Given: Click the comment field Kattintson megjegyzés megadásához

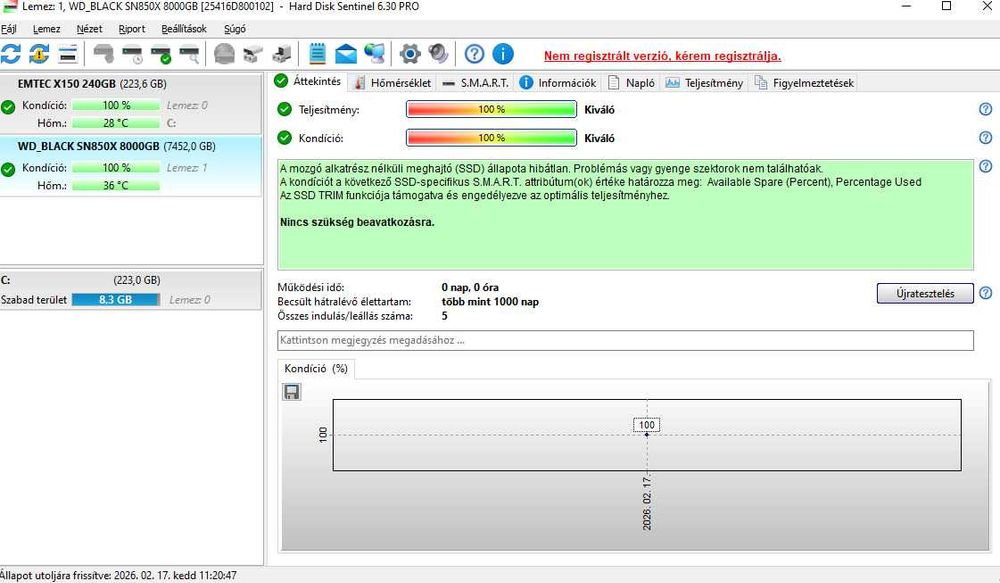Looking at the screenshot, I should pos(625,340).
